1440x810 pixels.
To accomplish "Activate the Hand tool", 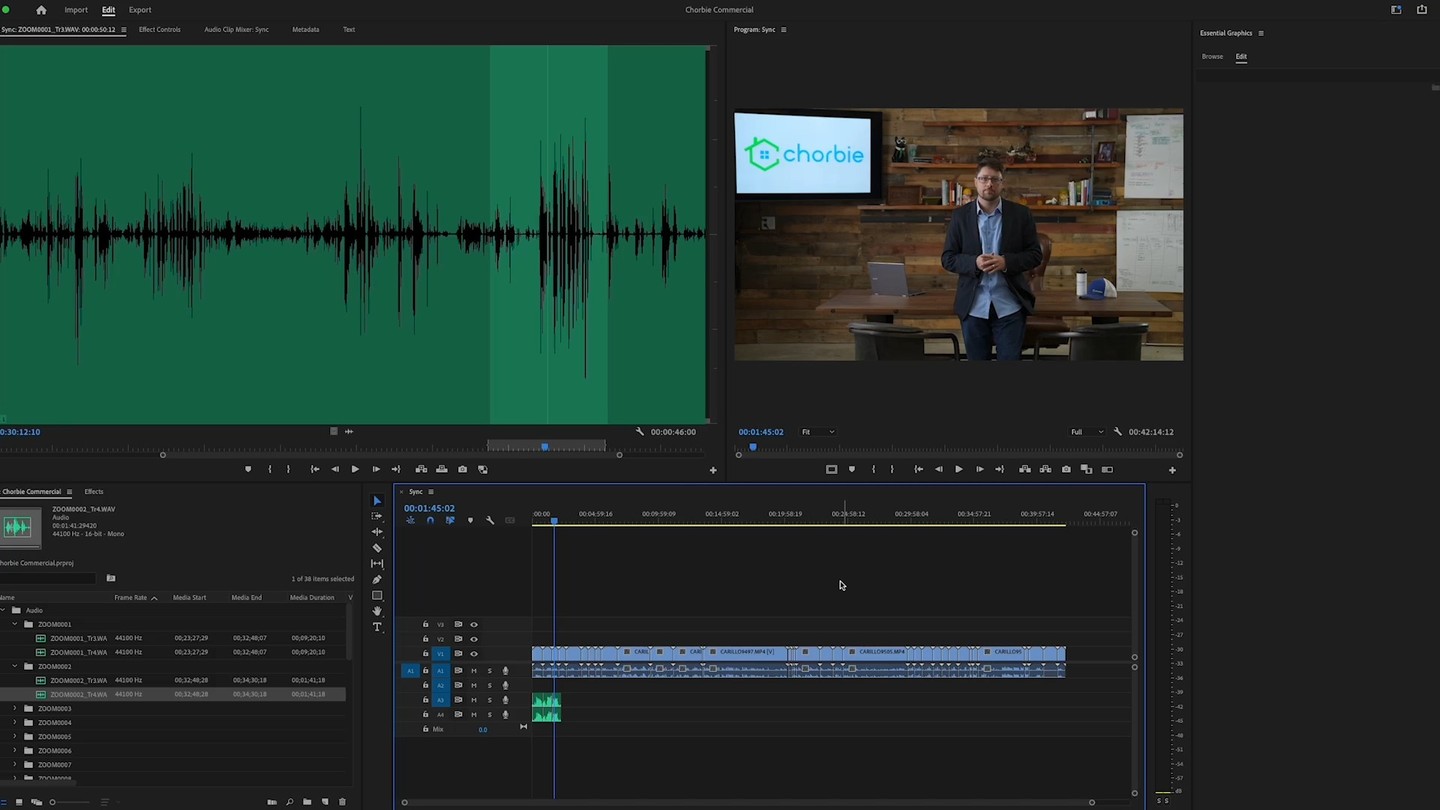I will (378, 611).
